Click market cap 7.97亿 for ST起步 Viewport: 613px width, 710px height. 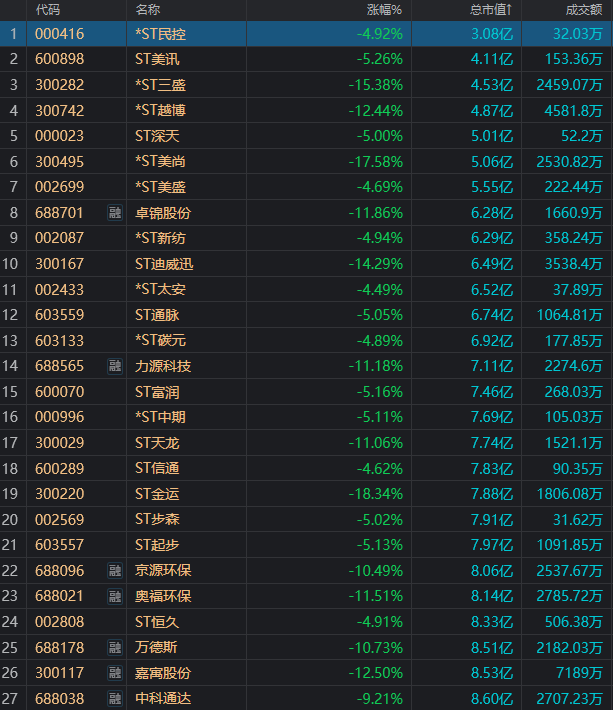492,545
